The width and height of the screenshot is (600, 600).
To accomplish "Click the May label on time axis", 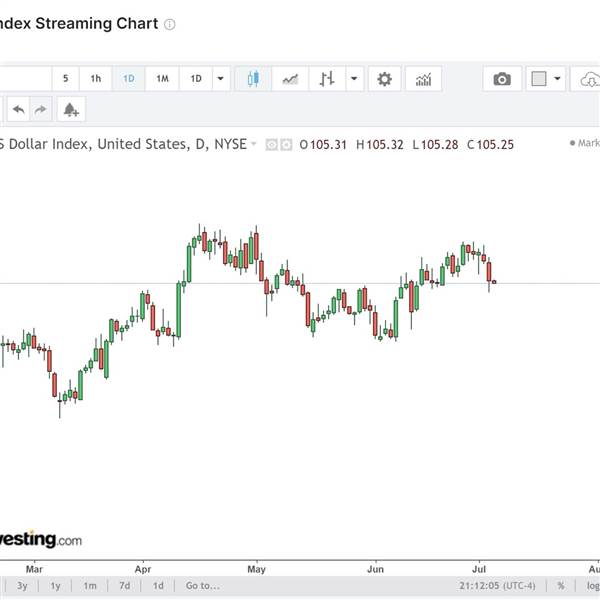I will click(256, 569).
